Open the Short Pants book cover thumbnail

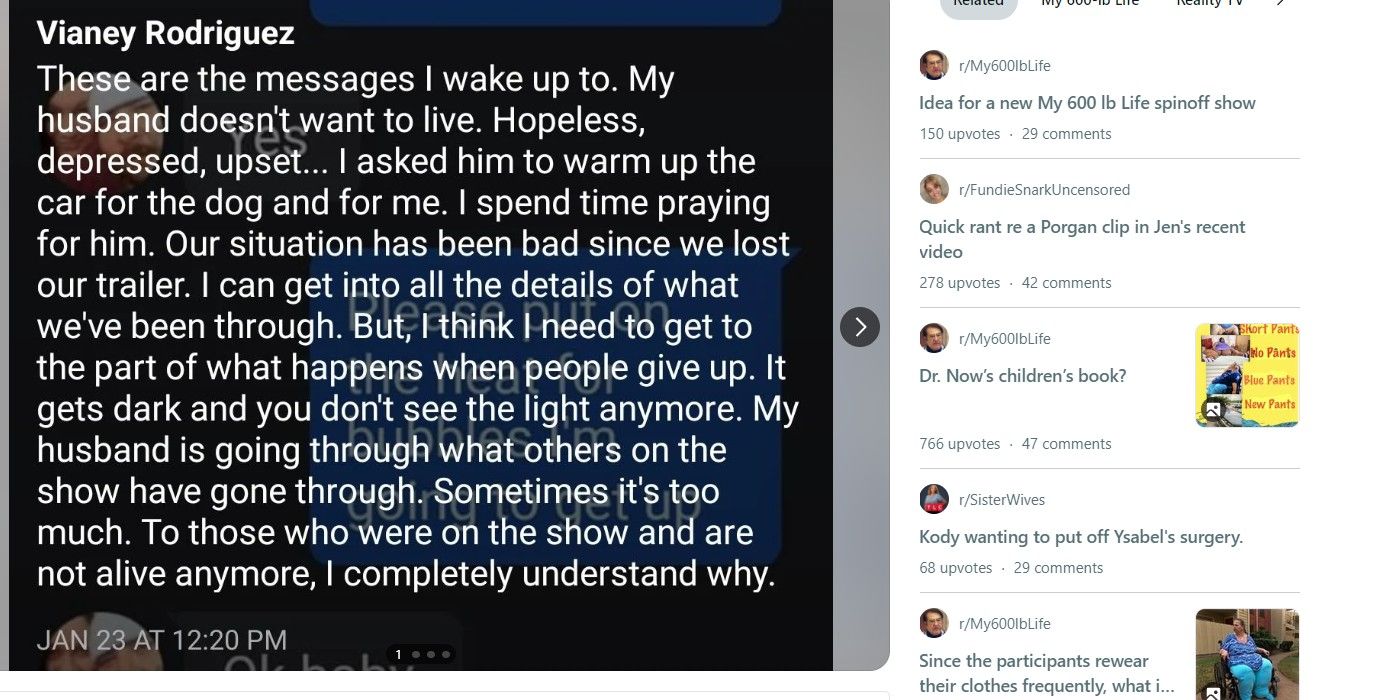coord(1247,375)
